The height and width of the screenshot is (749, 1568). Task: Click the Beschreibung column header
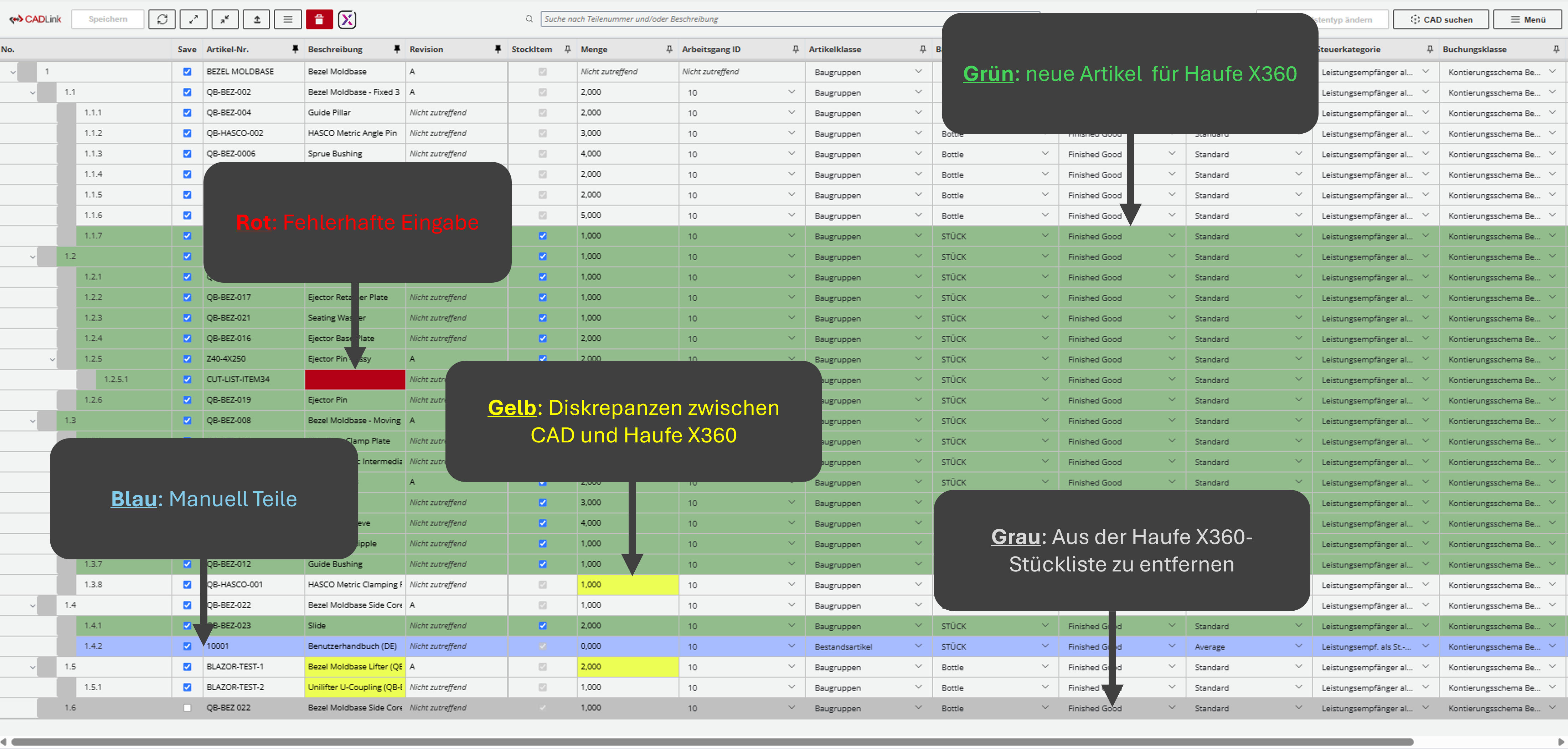(x=335, y=49)
